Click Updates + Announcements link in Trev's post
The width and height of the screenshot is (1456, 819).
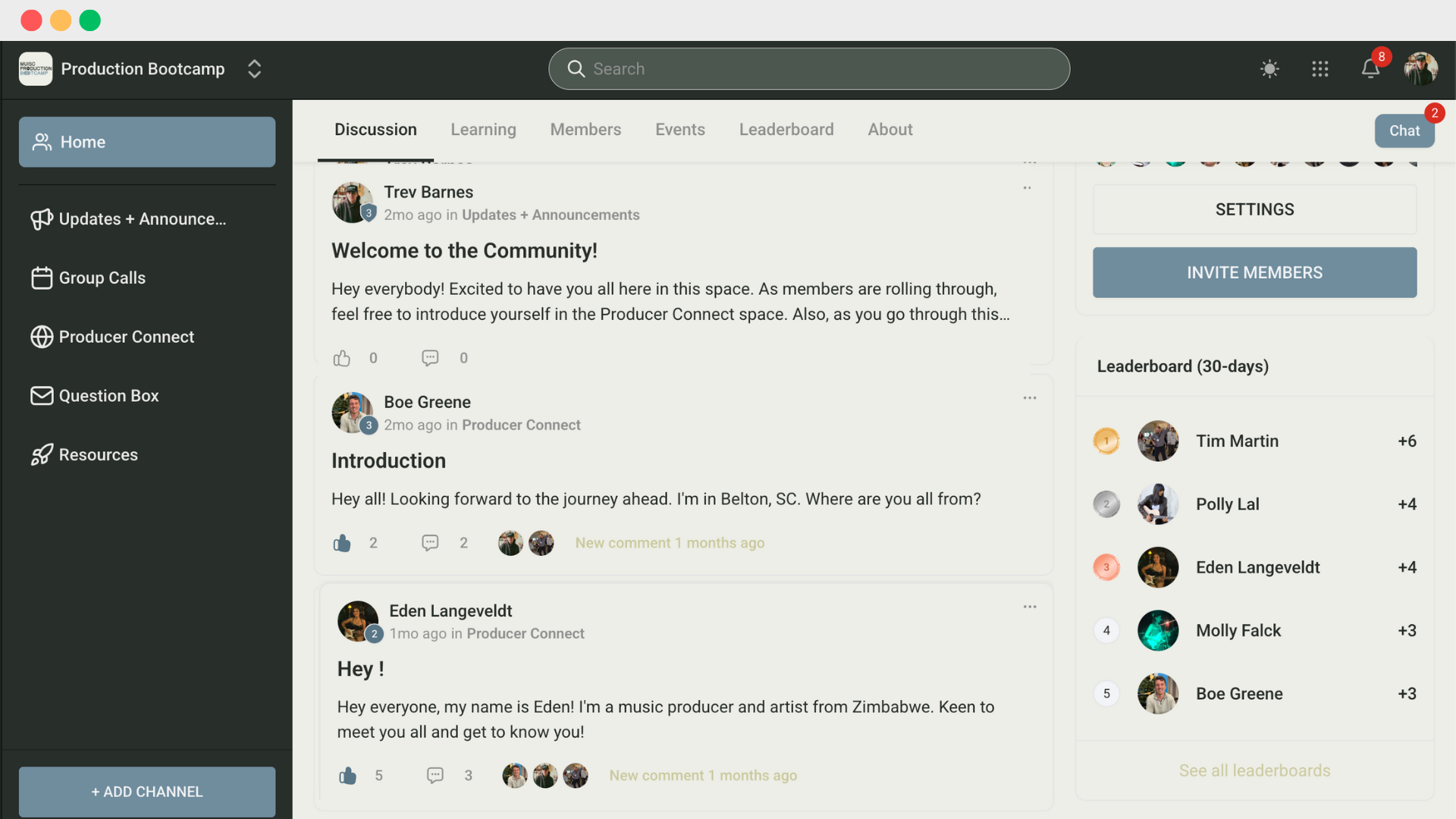click(551, 215)
